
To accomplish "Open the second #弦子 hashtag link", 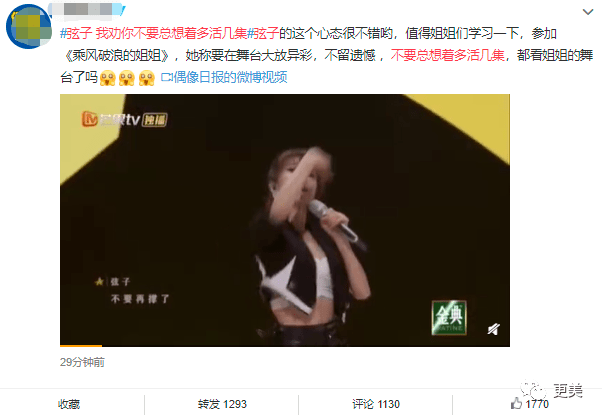I will 263,34.
